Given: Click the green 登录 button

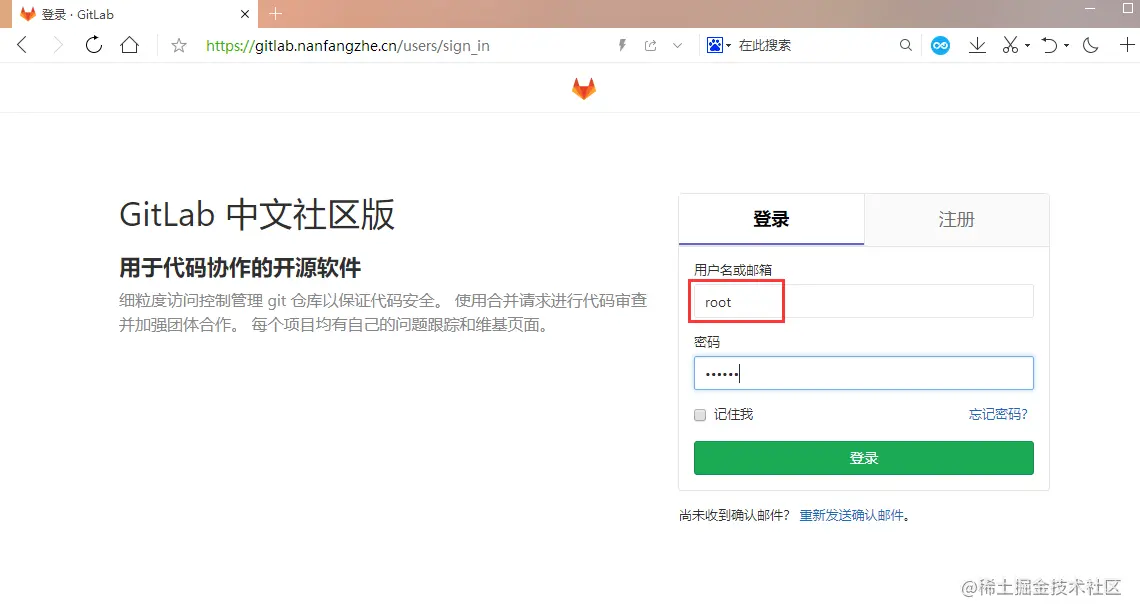Looking at the screenshot, I should pos(863,458).
